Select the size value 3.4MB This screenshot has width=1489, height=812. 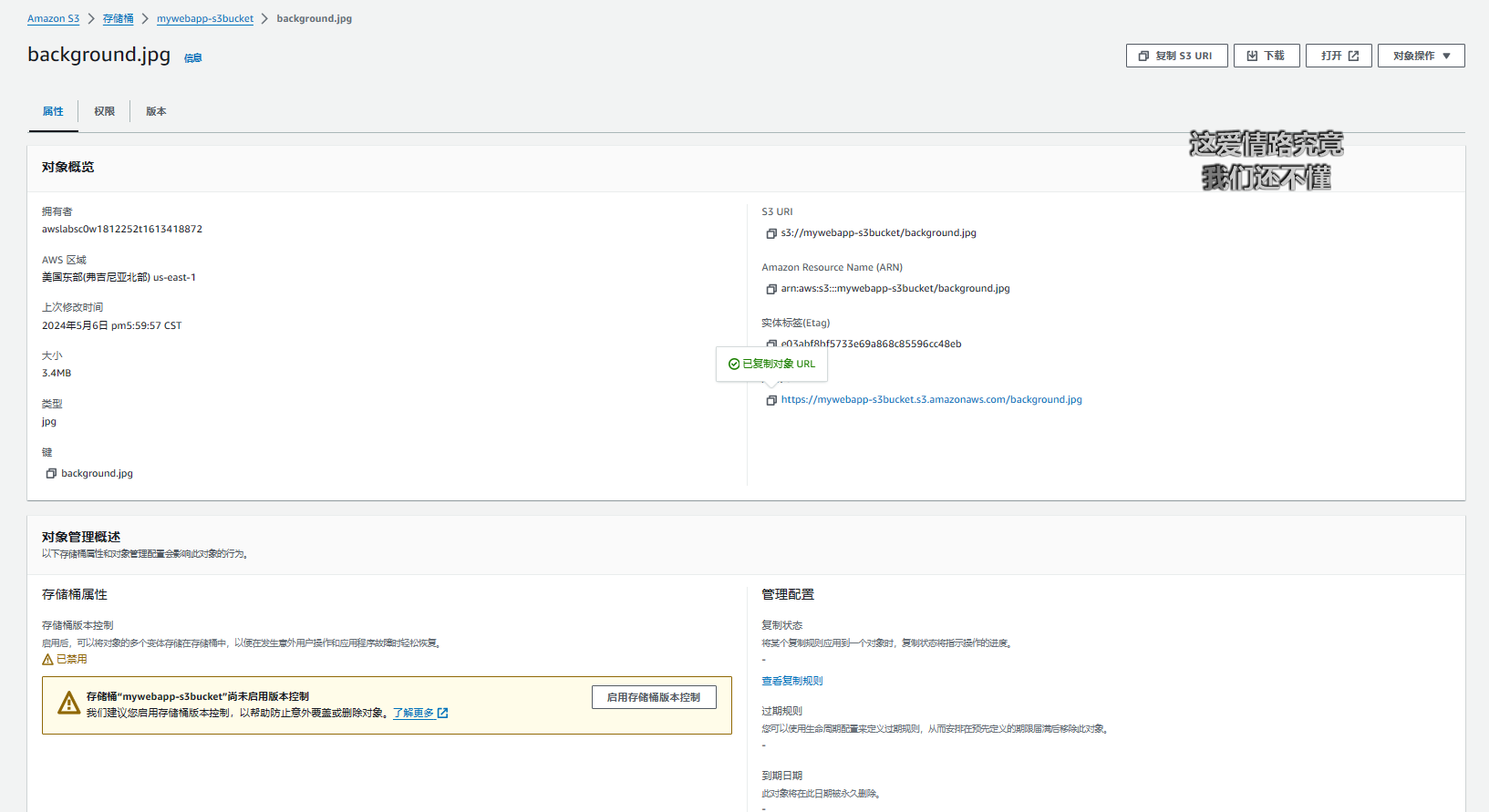click(57, 374)
